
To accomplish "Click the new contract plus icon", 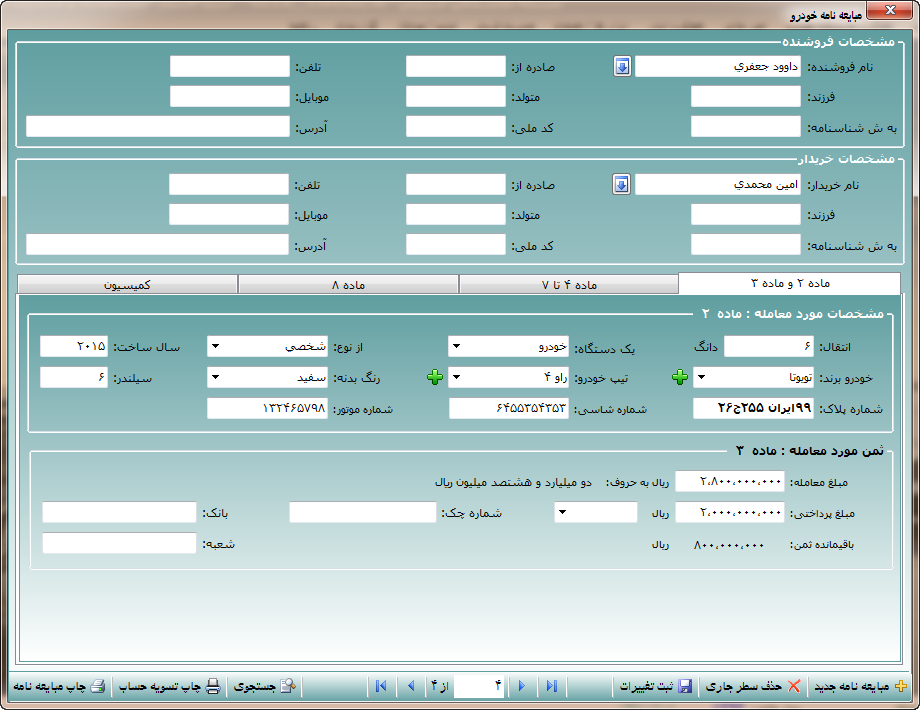I will 900,687.
